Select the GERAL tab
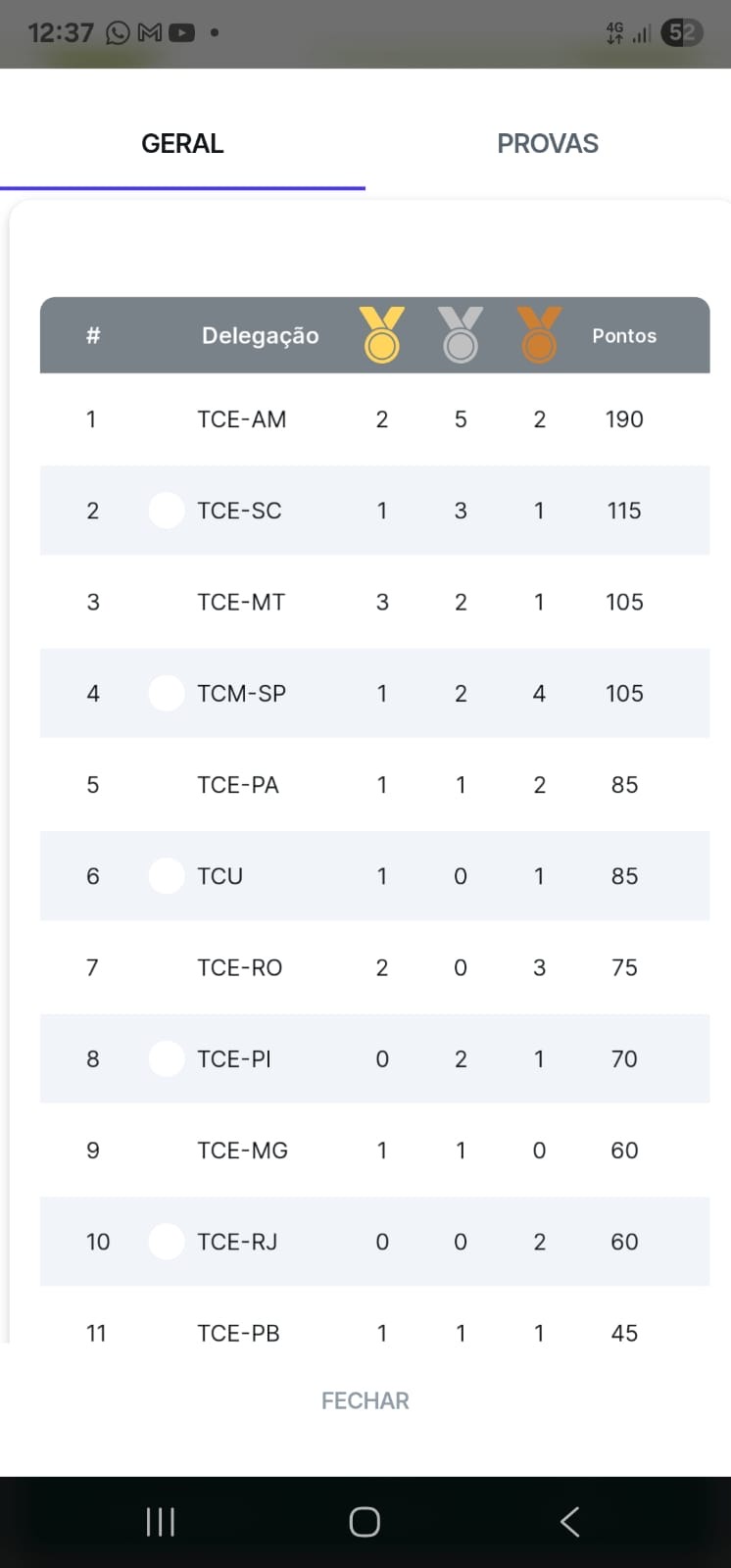Image resolution: width=731 pixels, height=1568 pixels. point(182,144)
